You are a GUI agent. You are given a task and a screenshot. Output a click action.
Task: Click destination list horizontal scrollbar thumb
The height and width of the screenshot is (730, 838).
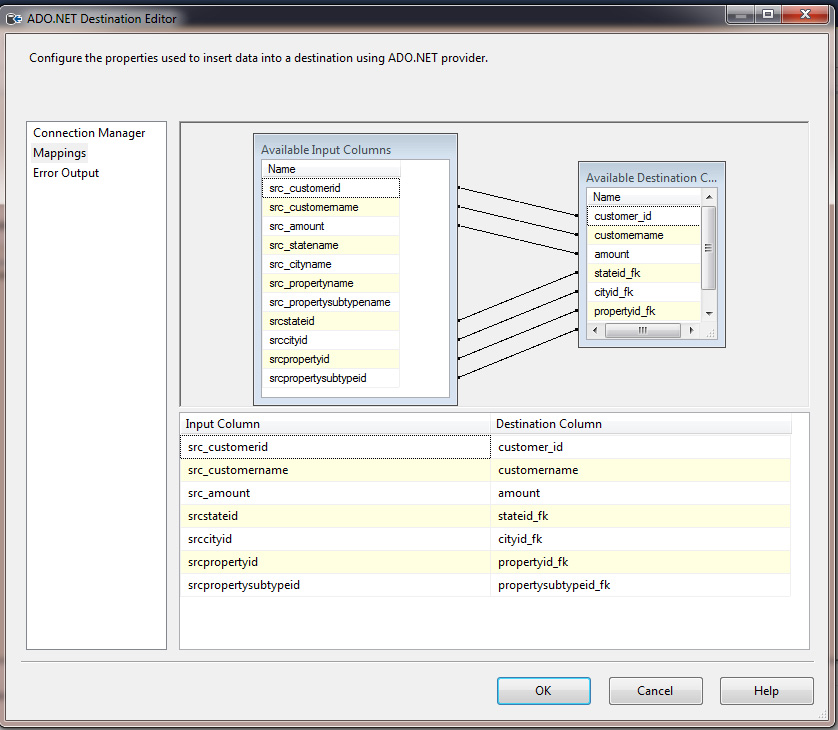tap(642, 331)
